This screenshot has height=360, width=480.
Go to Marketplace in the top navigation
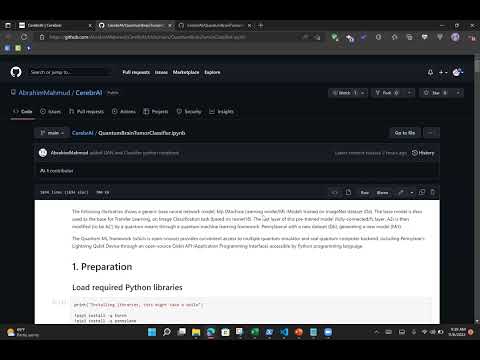coord(186,72)
